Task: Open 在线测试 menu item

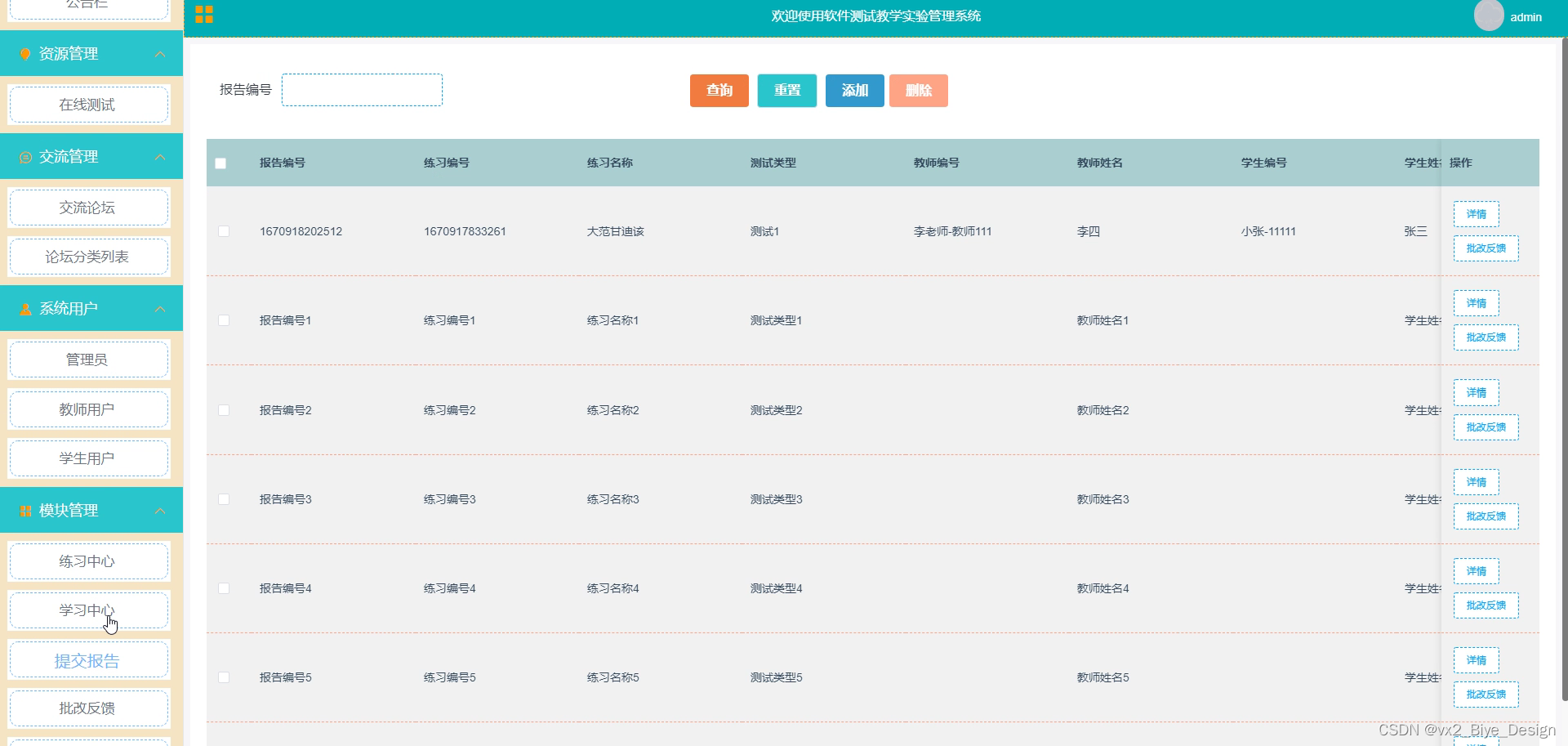Action: click(88, 105)
